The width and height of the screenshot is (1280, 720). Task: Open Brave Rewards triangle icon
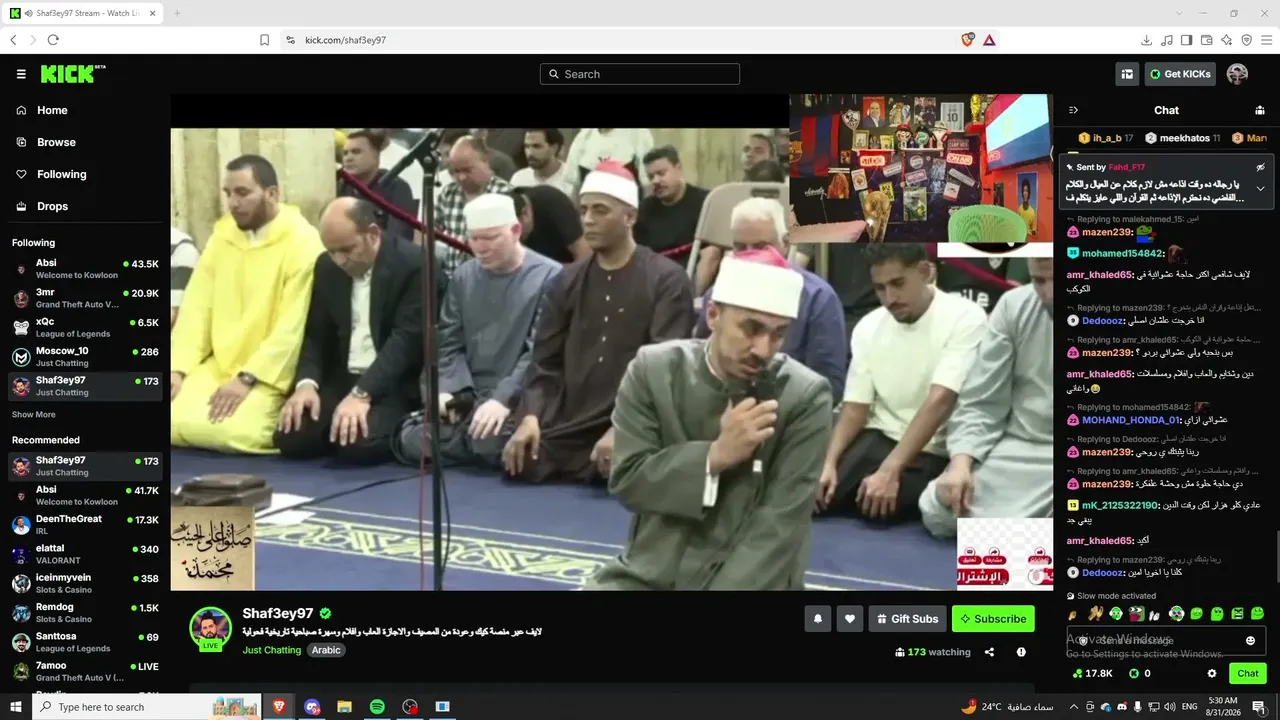989,40
